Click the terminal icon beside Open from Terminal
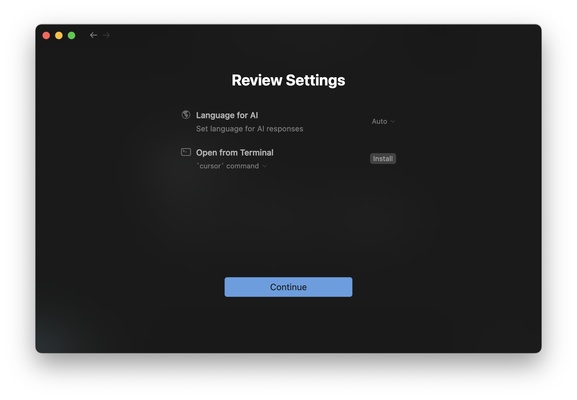This screenshot has height=400, width=577. coord(186,152)
